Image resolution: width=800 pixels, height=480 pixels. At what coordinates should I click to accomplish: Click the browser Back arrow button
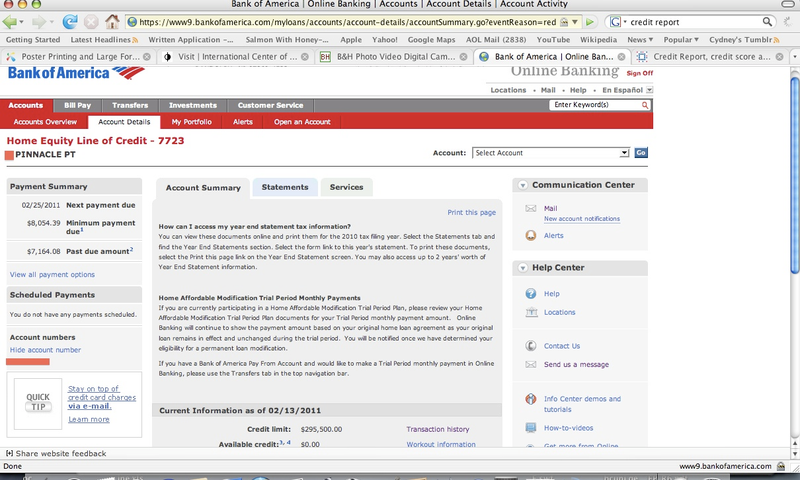pos(9,22)
